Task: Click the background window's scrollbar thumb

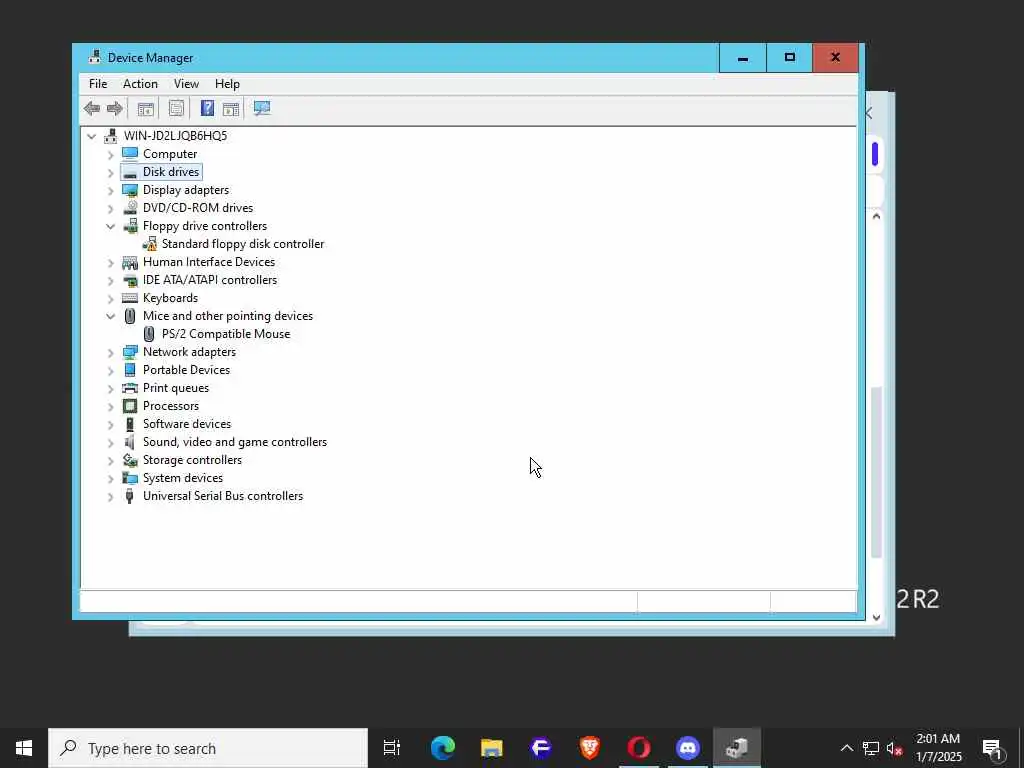Action: point(876,472)
